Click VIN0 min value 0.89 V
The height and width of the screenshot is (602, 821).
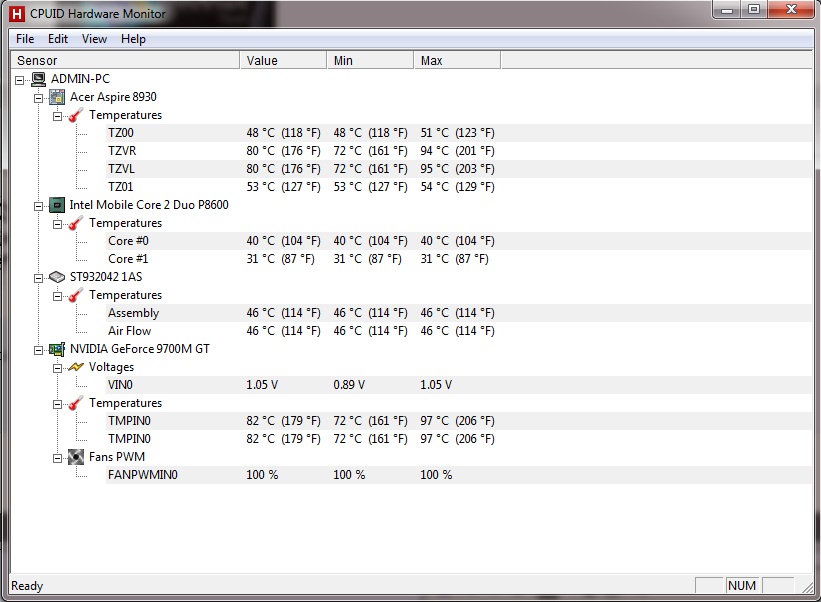(349, 385)
